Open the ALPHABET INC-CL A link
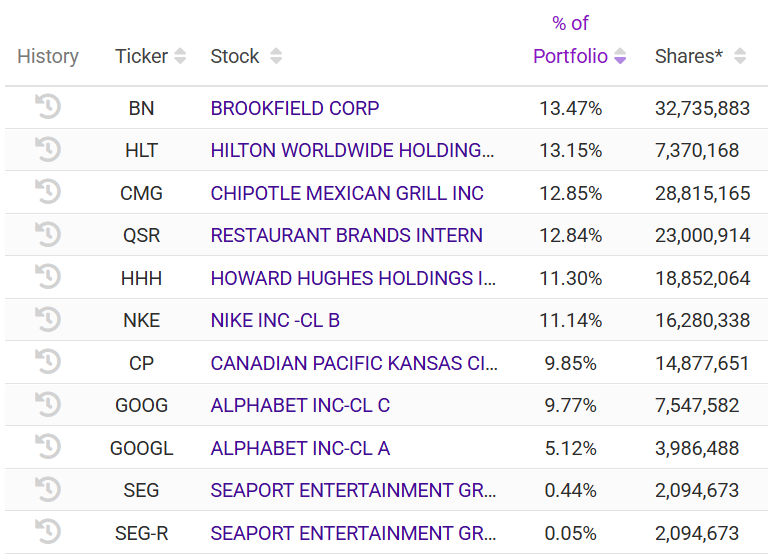 pos(300,448)
